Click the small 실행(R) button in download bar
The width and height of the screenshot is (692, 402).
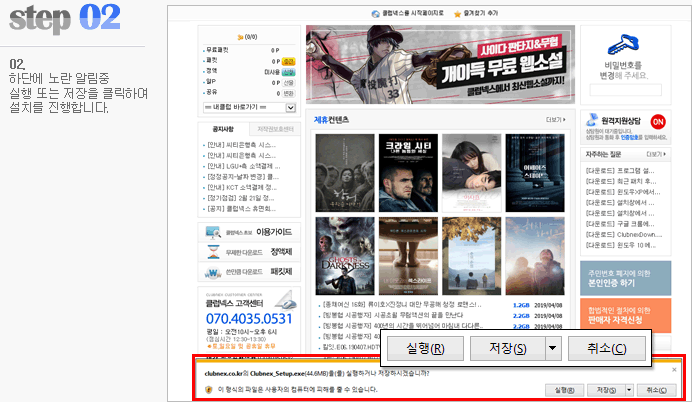(x=564, y=390)
